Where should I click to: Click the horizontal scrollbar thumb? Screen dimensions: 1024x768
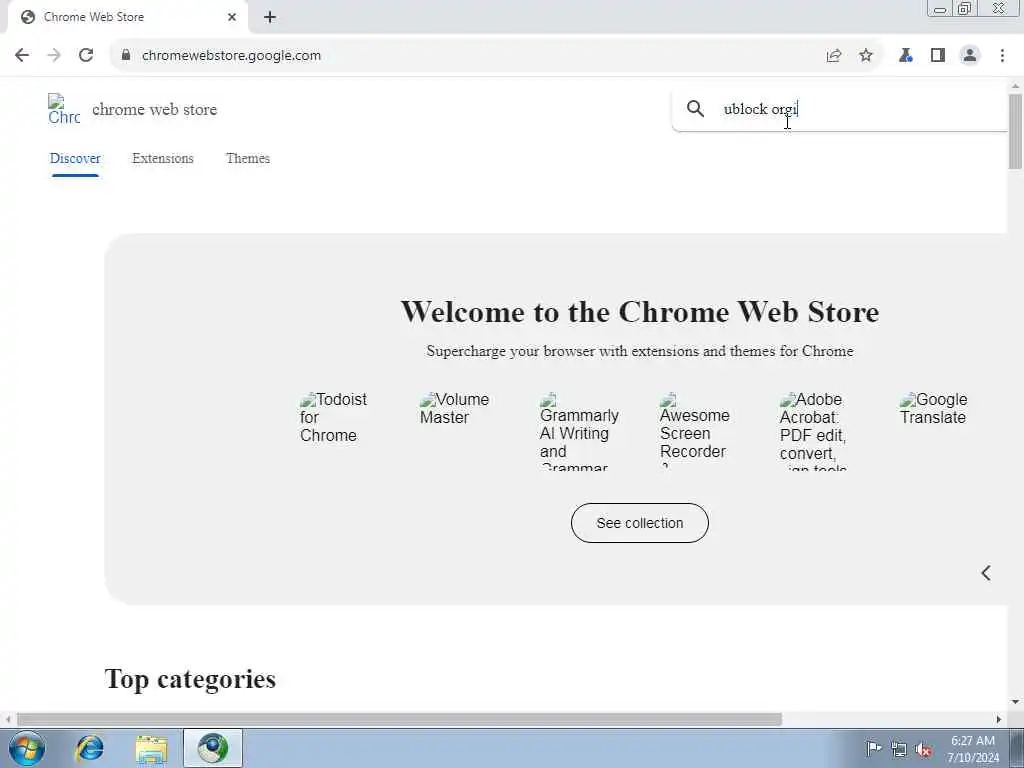399,720
